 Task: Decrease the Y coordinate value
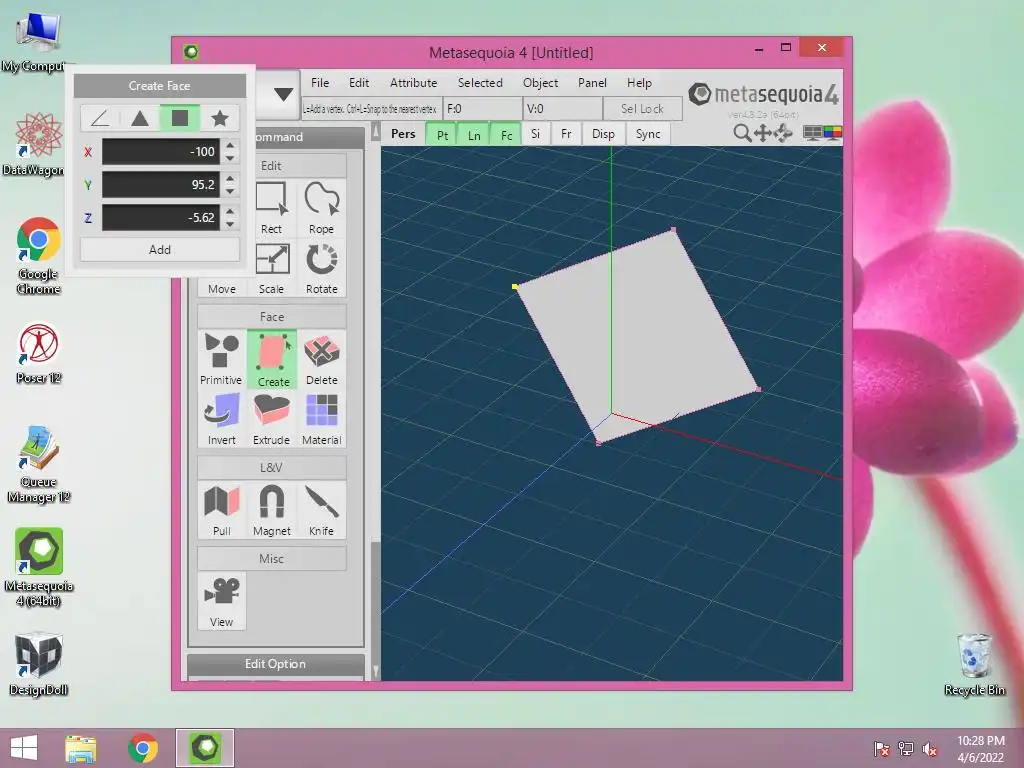(x=230, y=191)
